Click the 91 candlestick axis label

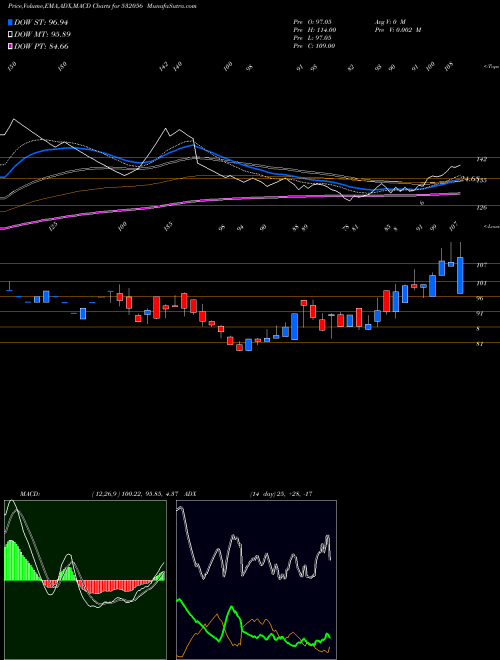(x=480, y=314)
